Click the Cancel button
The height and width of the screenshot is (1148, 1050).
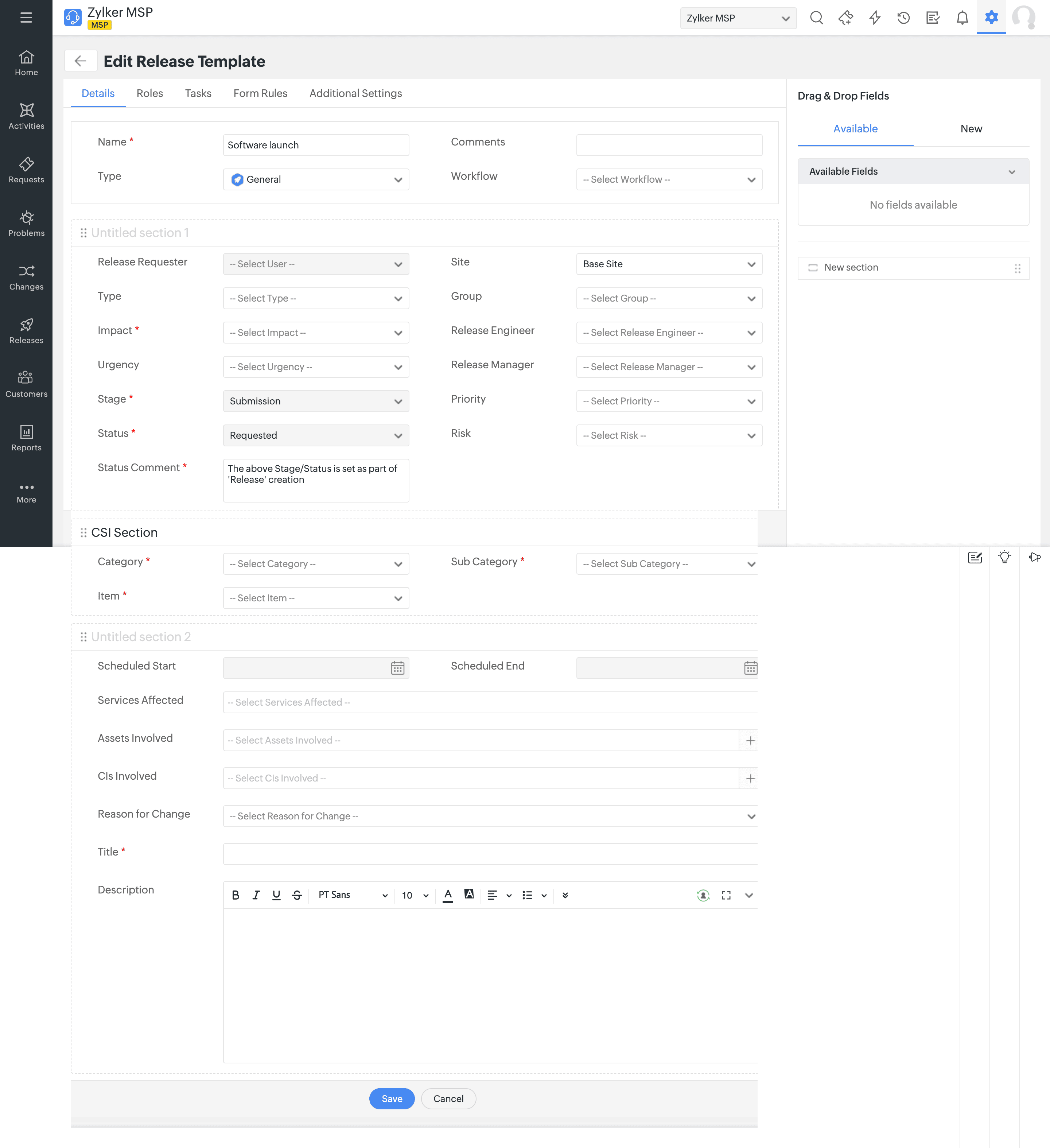coord(448,1098)
